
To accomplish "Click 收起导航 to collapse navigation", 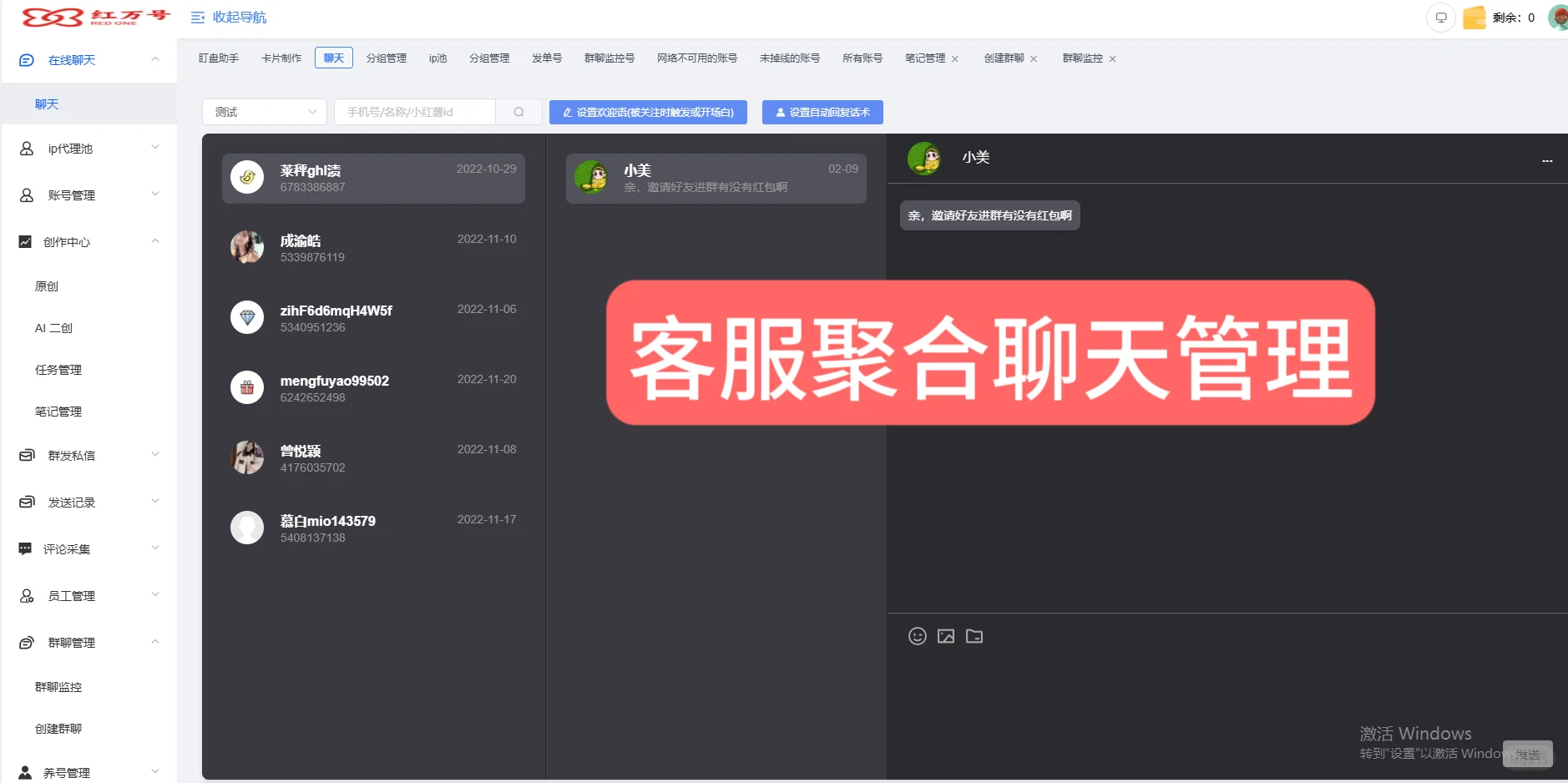I will tap(228, 16).
